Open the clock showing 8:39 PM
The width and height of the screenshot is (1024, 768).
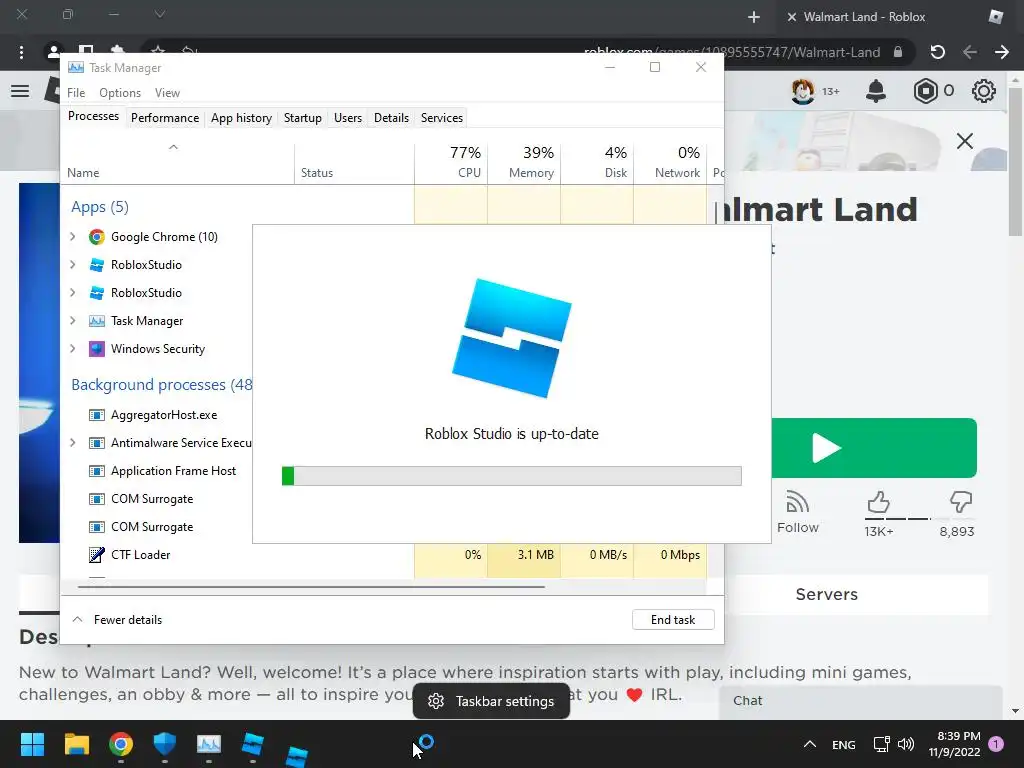(954, 744)
